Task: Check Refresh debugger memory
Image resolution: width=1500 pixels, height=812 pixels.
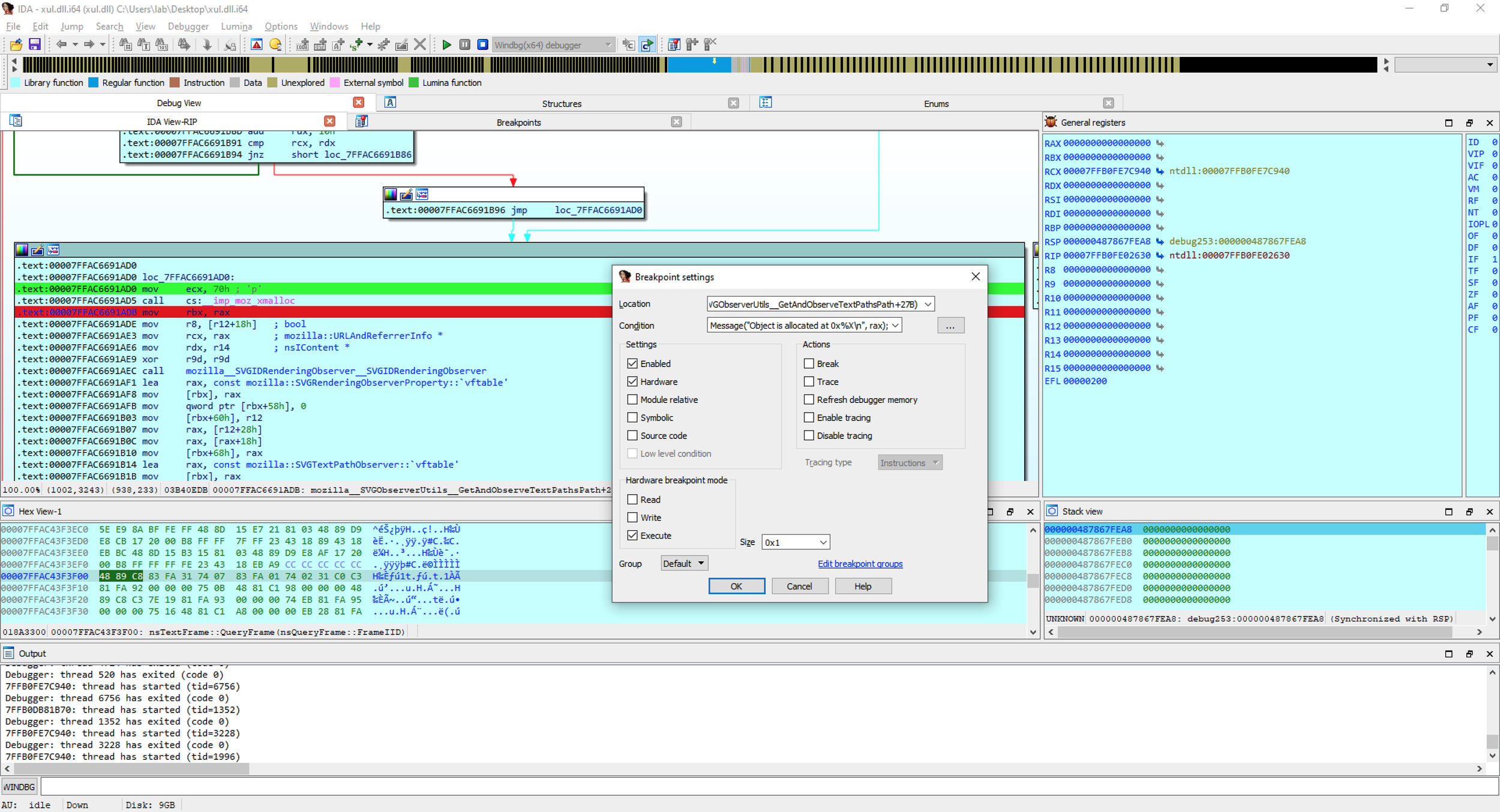Action: coord(809,399)
